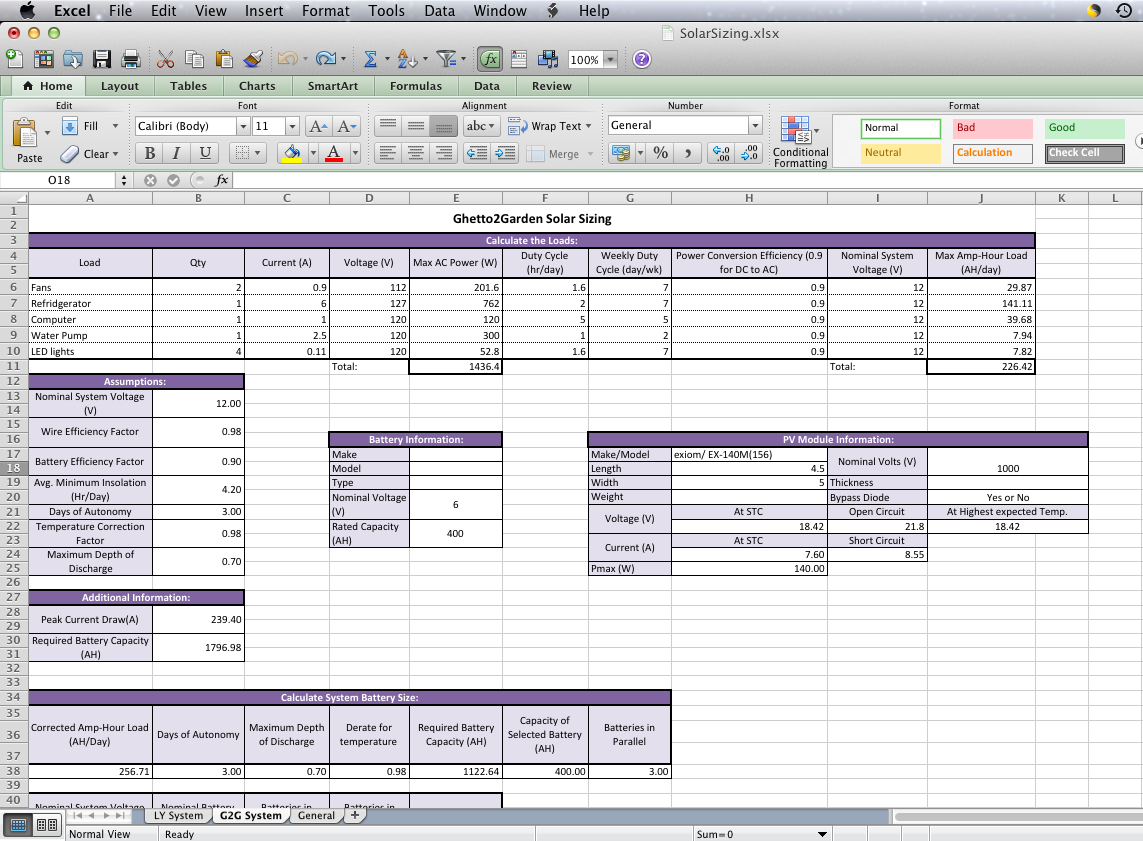The height and width of the screenshot is (841, 1143).
Task: Toggle the formula bar fx button
Action: click(x=490, y=59)
